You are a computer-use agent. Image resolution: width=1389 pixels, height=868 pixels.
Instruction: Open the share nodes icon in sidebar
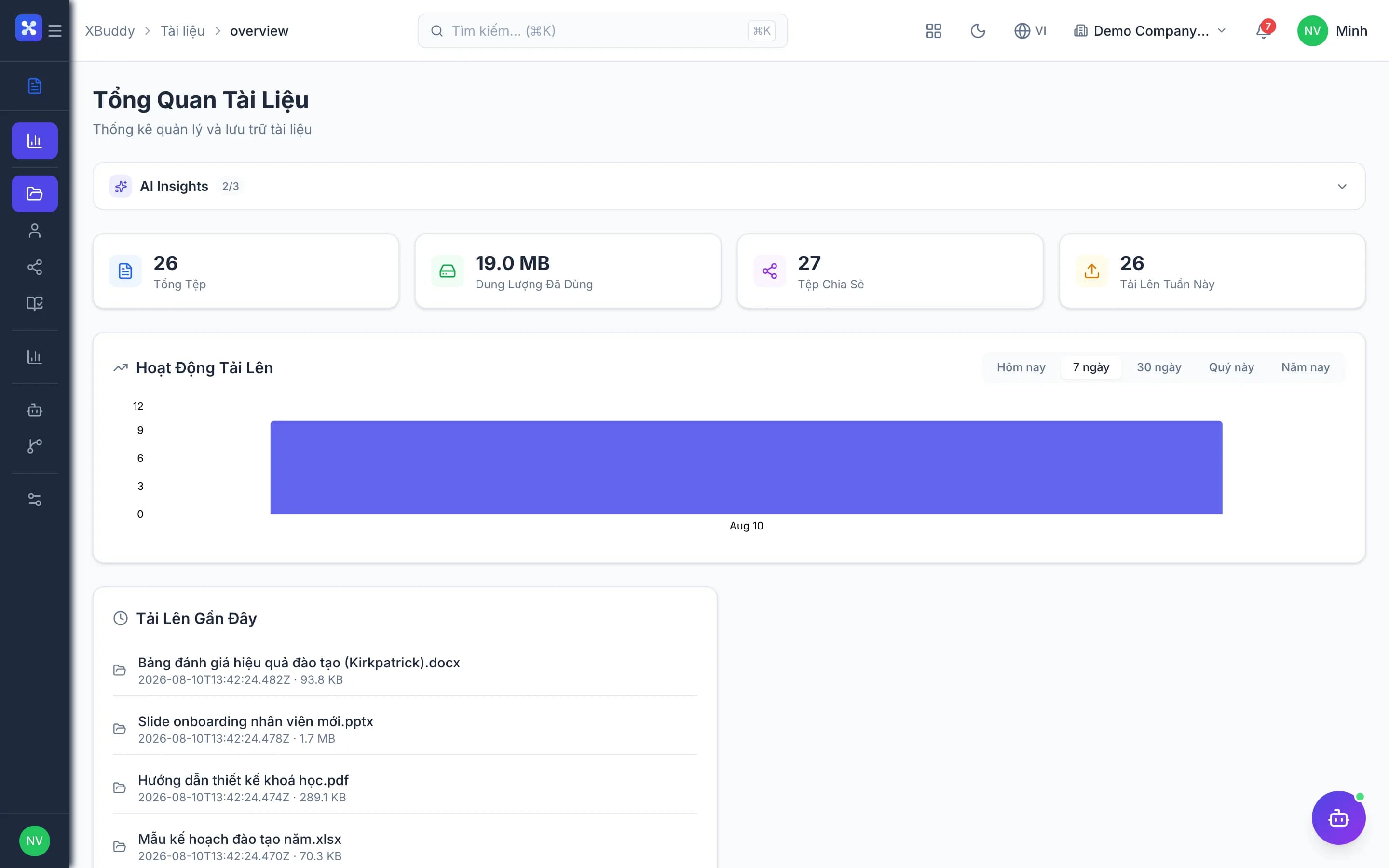(x=34, y=267)
